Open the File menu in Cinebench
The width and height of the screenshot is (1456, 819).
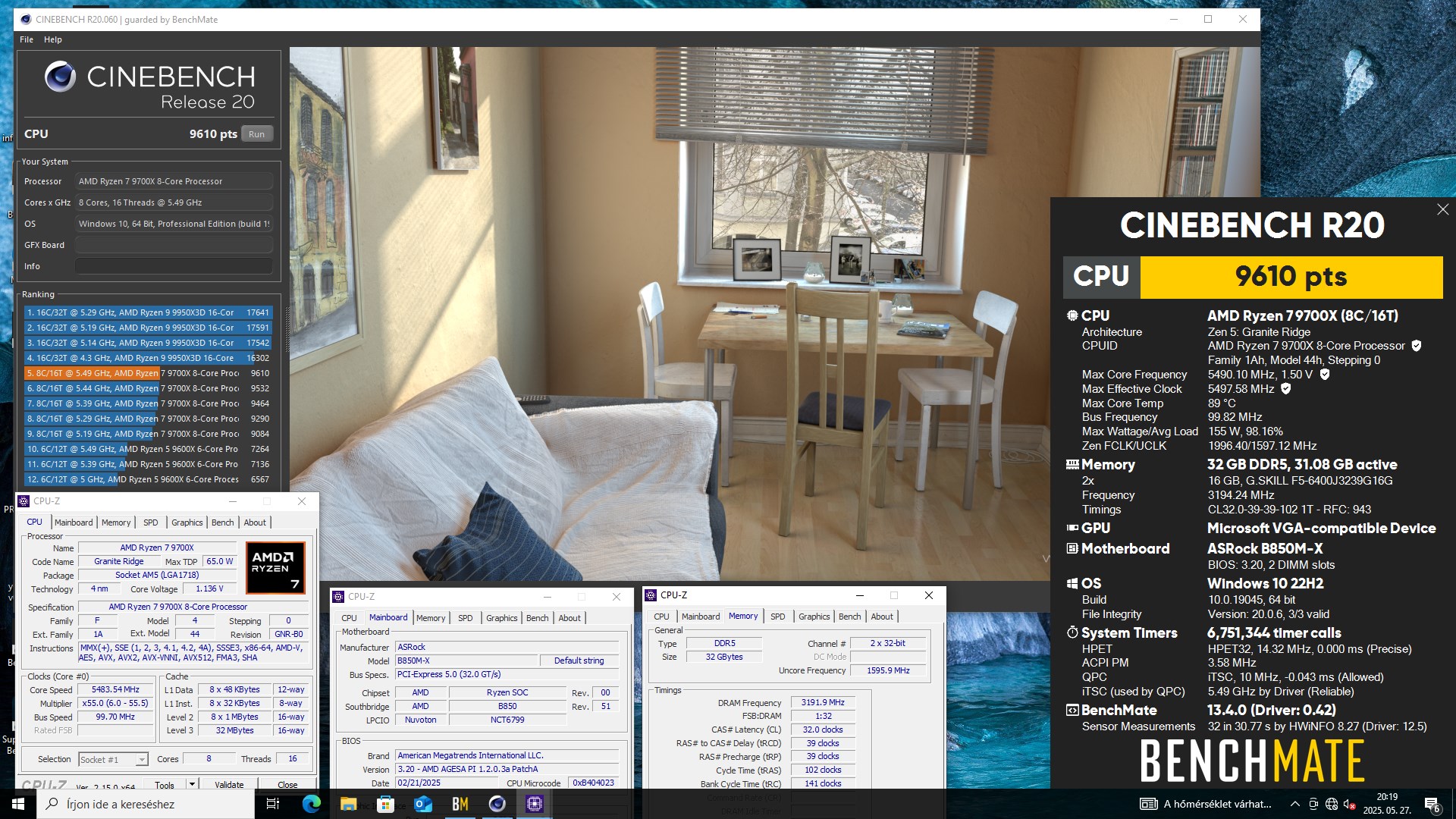[27, 39]
